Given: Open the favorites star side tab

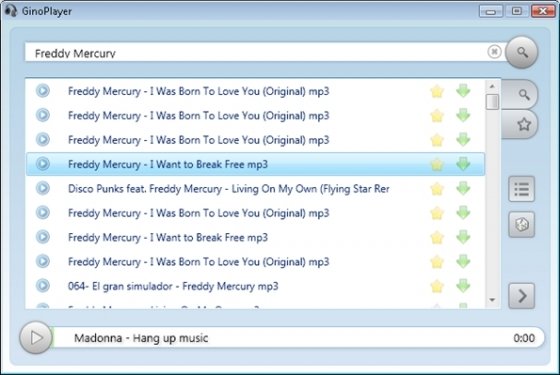Looking at the screenshot, I should (520, 124).
